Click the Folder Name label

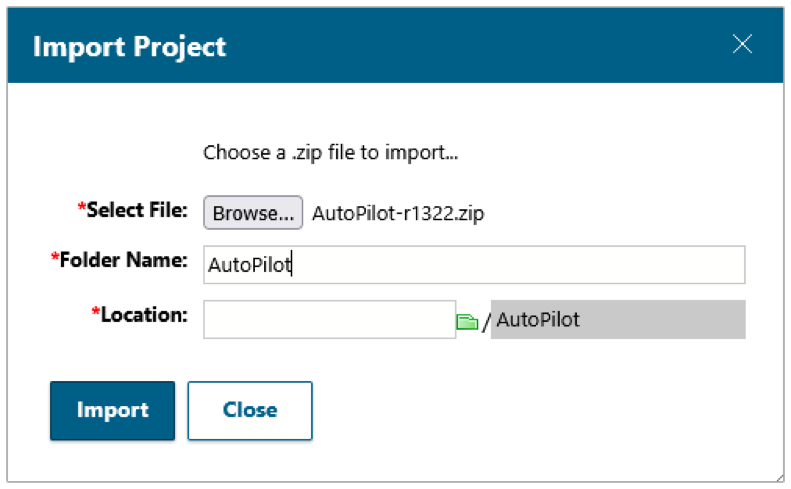pyautogui.click(x=124, y=260)
